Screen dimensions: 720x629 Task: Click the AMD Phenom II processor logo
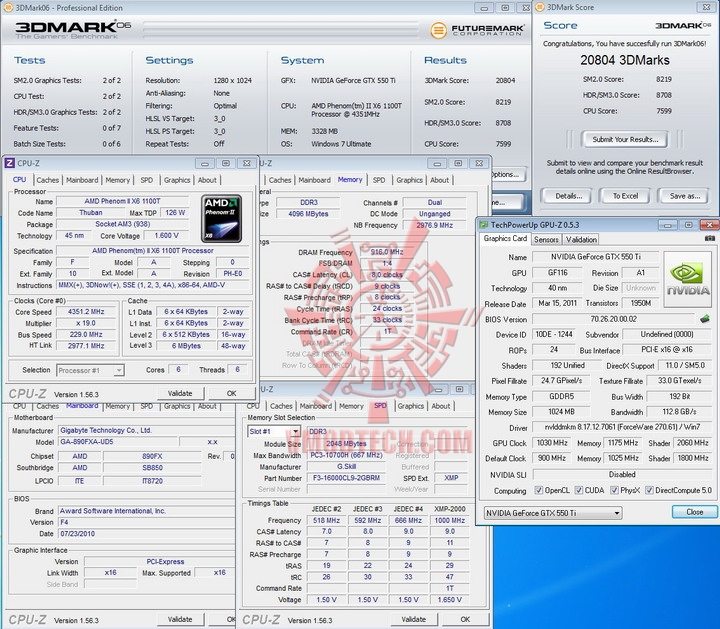(221, 219)
